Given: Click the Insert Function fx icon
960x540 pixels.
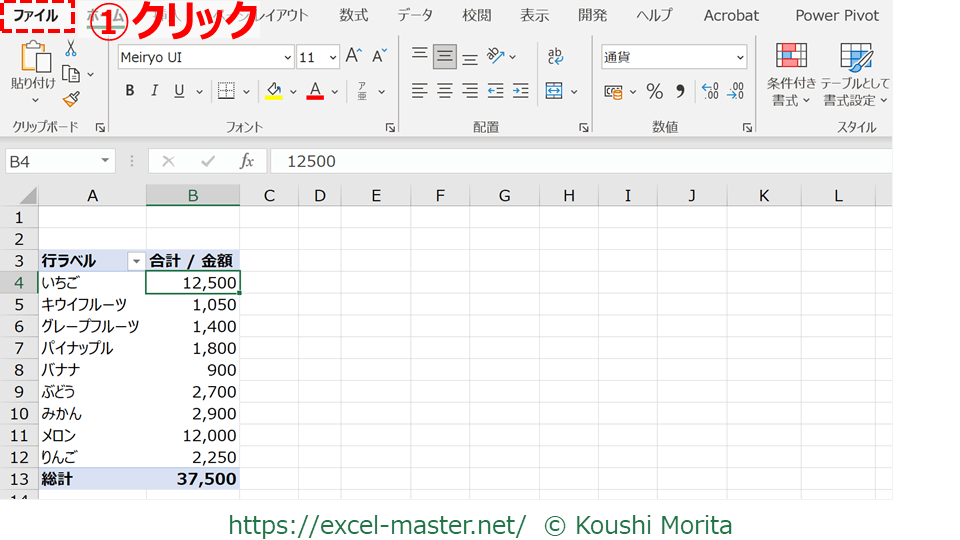Looking at the screenshot, I should [x=246, y=161].
